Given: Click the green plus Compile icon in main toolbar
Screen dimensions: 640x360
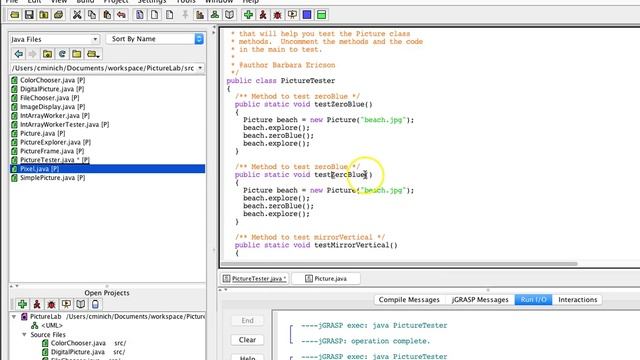Looking at the screenshot, I should coord(248,15).
